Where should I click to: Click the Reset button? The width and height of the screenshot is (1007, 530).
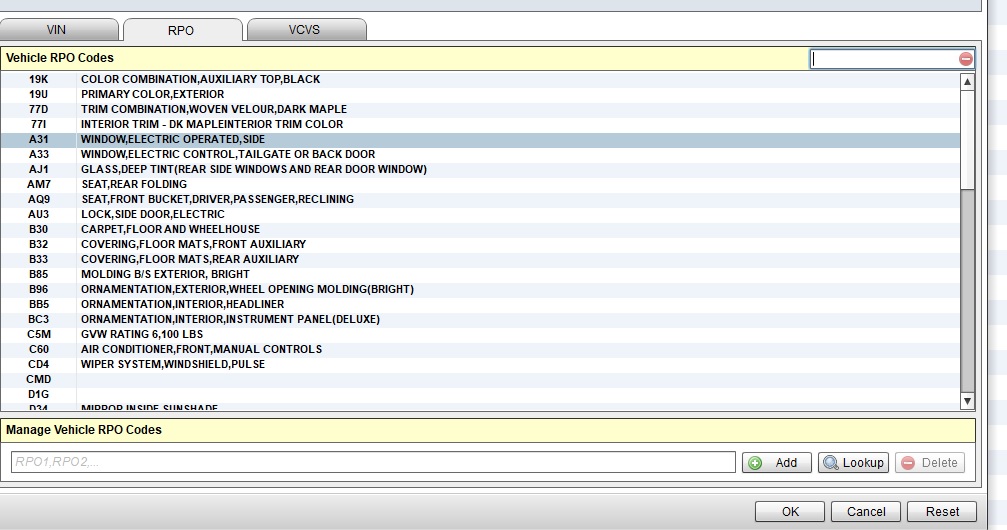(x=942, y=511)
